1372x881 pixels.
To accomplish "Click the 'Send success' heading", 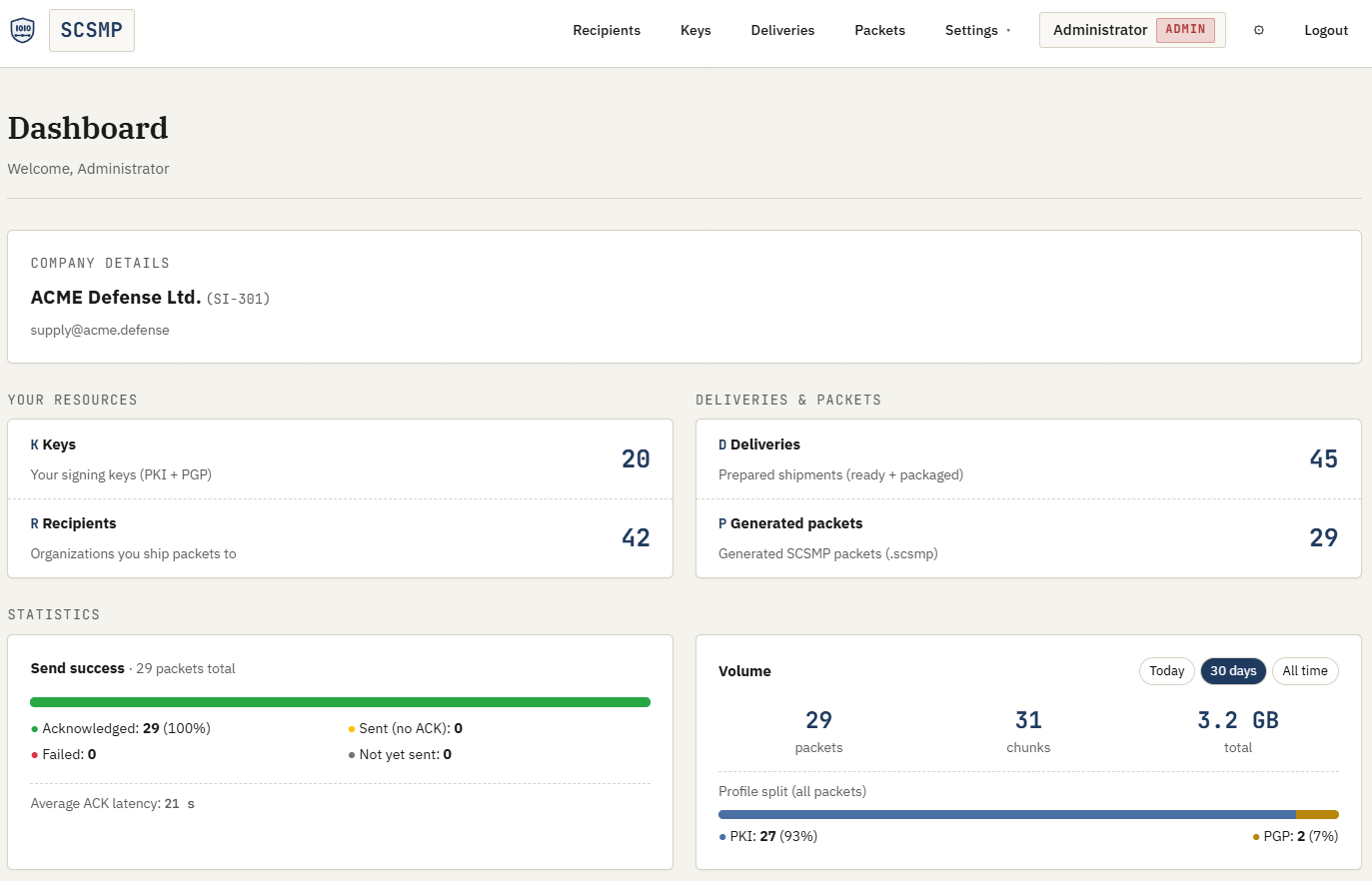I will point(78,669).
